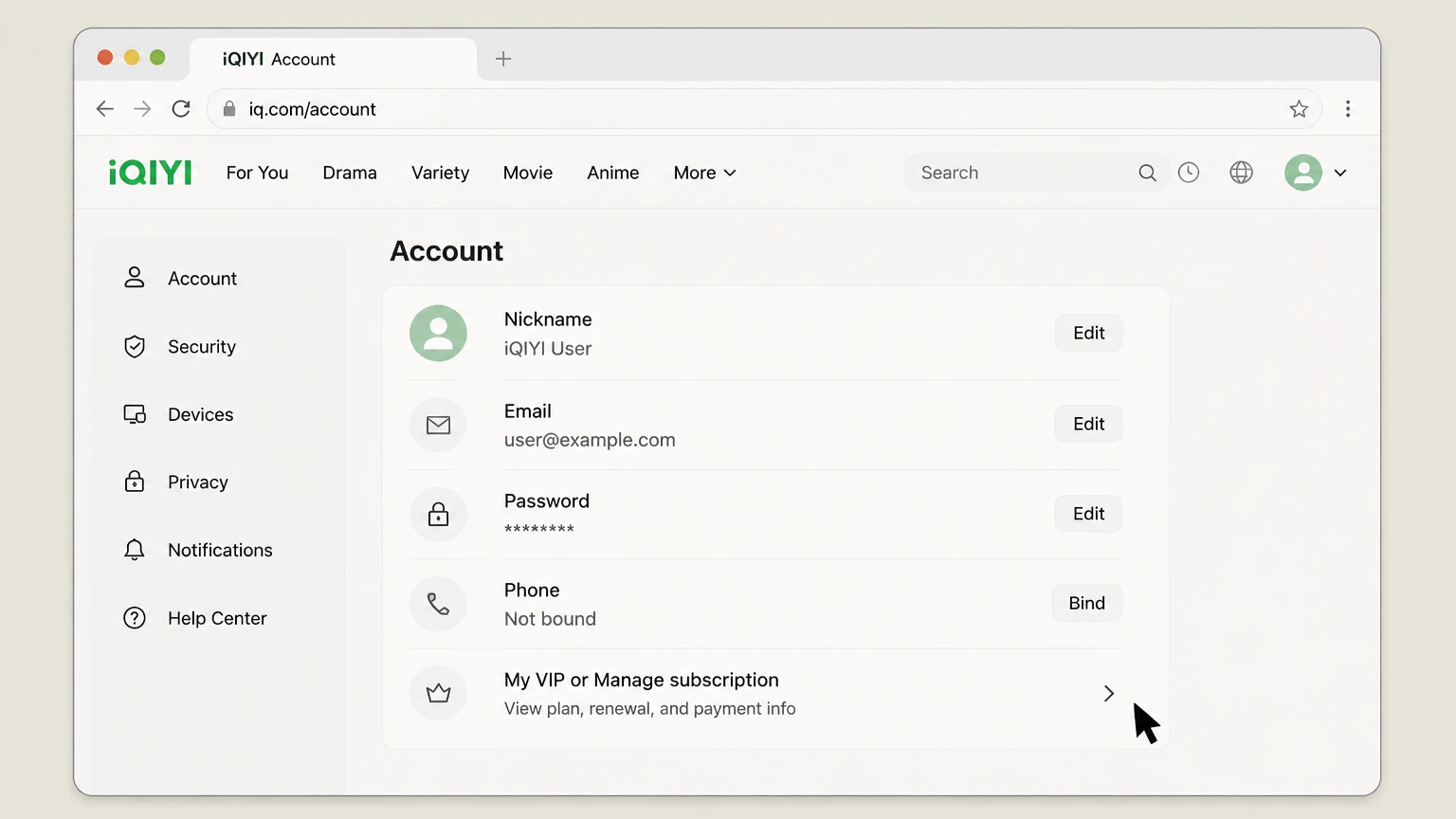Click the VIP crown icon

click(x=438, y=693)
